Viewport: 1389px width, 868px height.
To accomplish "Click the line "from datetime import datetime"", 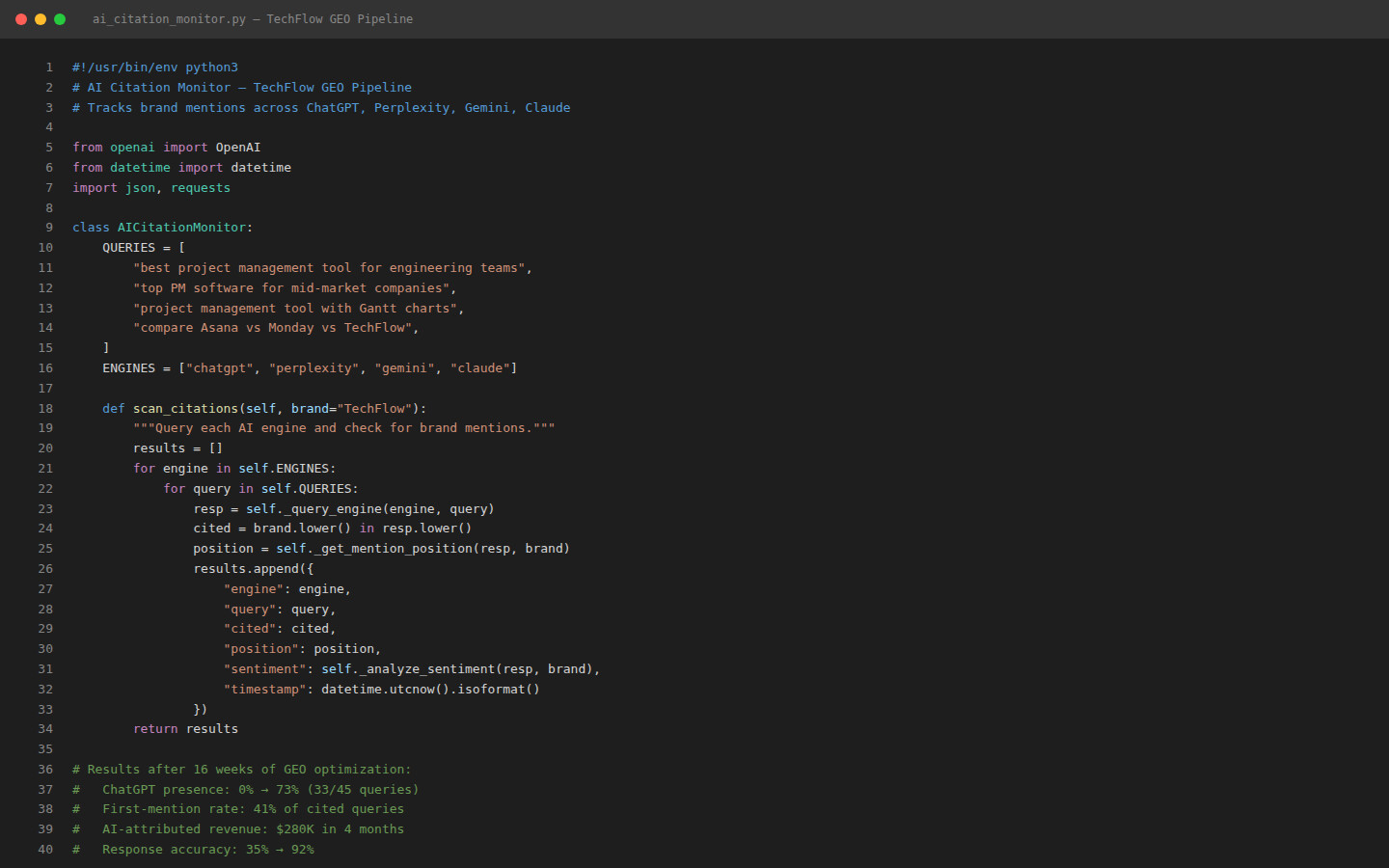I will [181, 168].
